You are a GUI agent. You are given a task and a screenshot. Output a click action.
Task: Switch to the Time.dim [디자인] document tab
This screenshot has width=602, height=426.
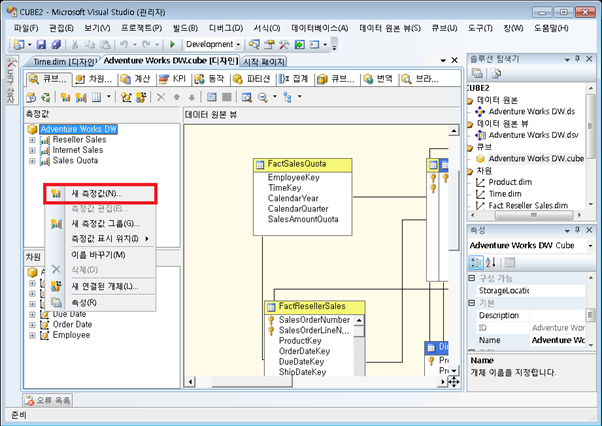click(61, 62)
